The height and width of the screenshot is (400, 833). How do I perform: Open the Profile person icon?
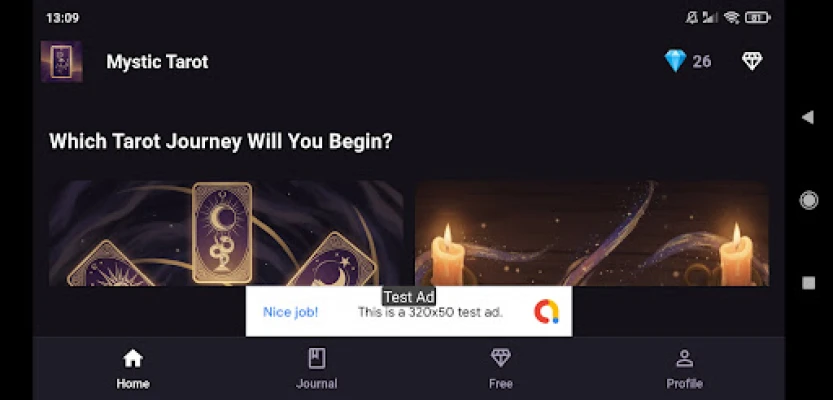point(684,359)
